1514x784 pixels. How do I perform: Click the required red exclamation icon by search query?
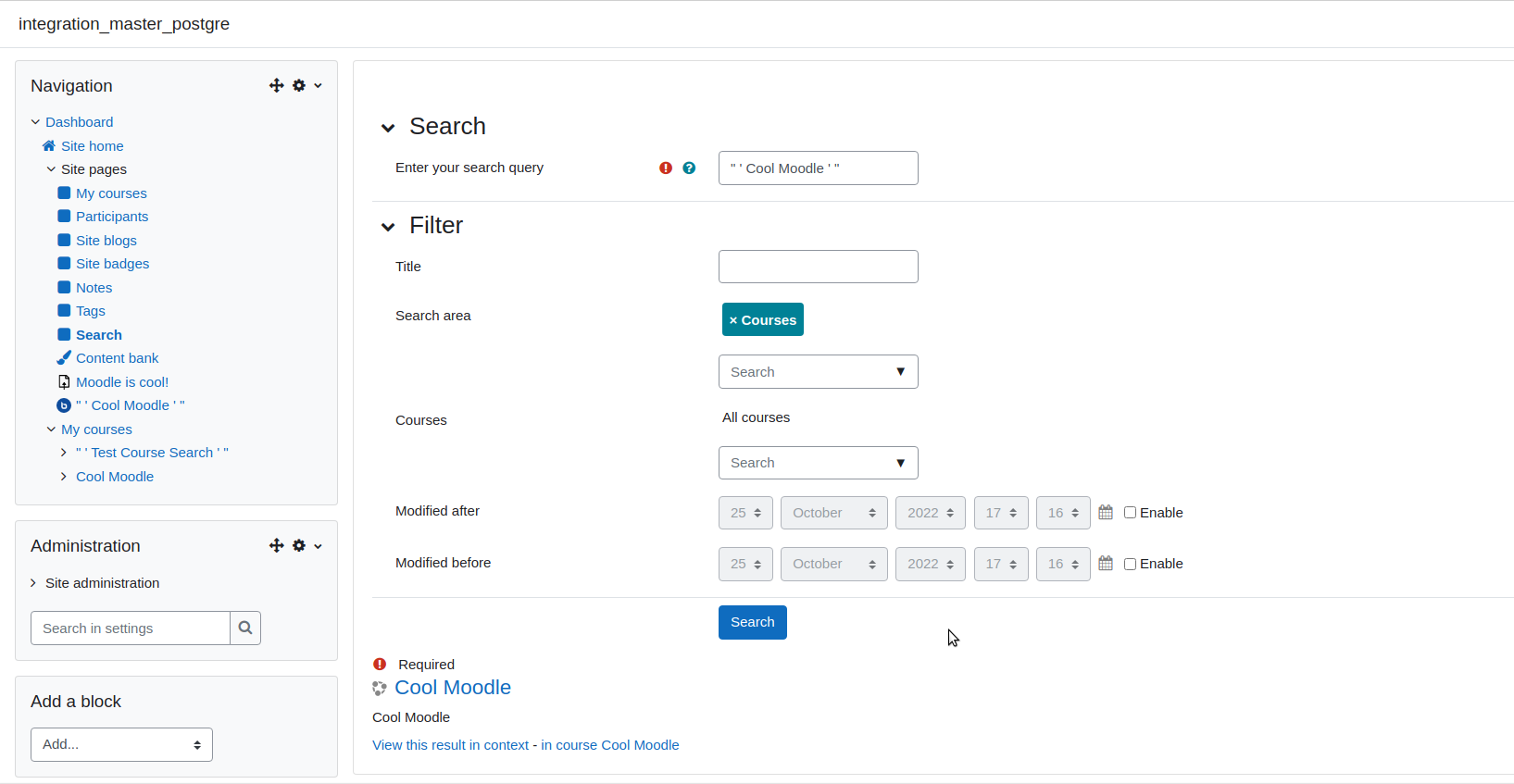pos(666,168)
